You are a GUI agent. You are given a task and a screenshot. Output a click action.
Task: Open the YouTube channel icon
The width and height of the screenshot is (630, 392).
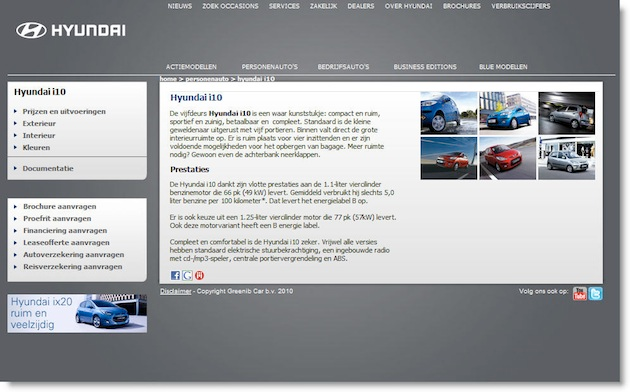coord(579,294)
